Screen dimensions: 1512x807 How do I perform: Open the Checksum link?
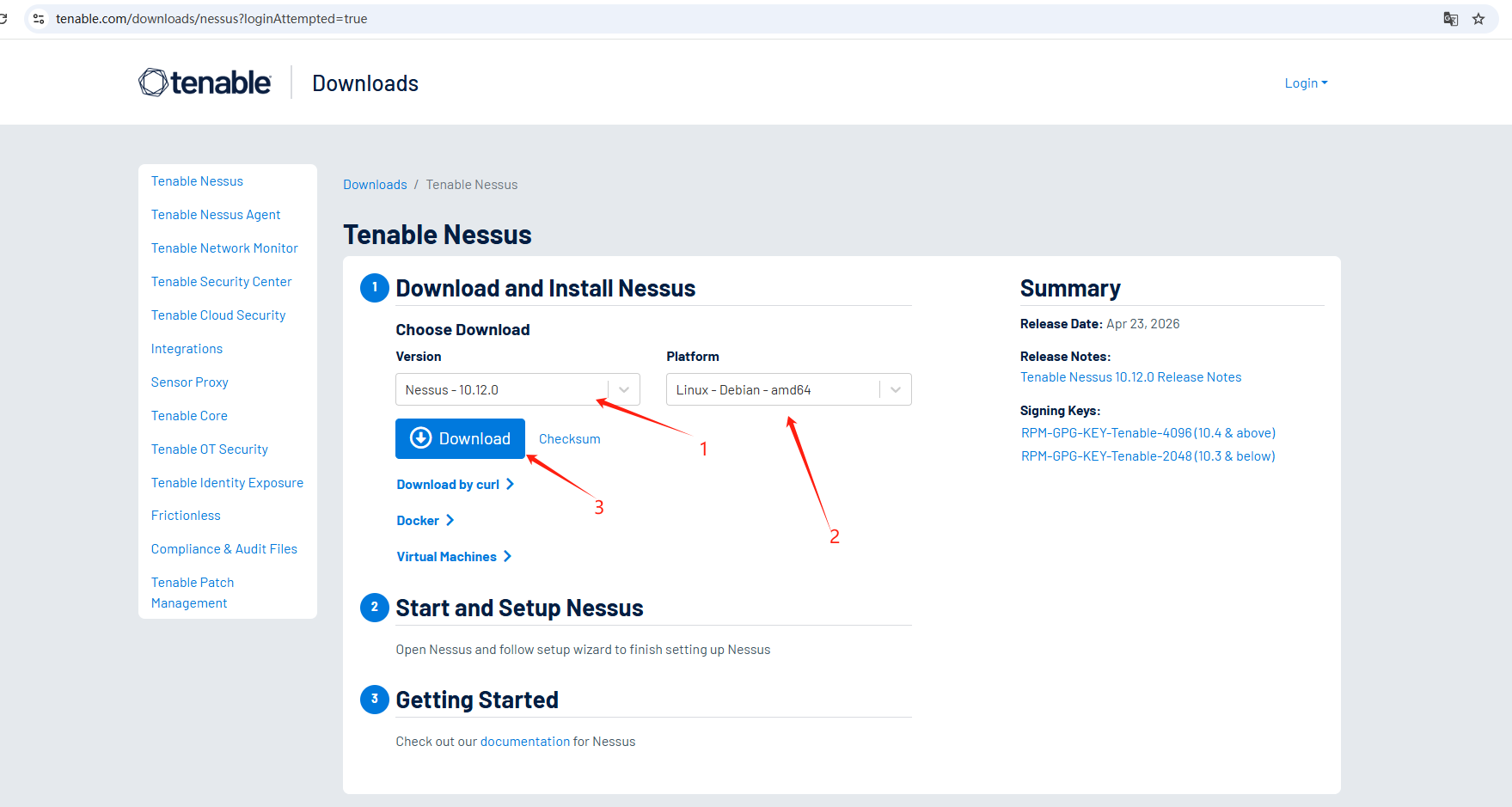coord(569,439)
